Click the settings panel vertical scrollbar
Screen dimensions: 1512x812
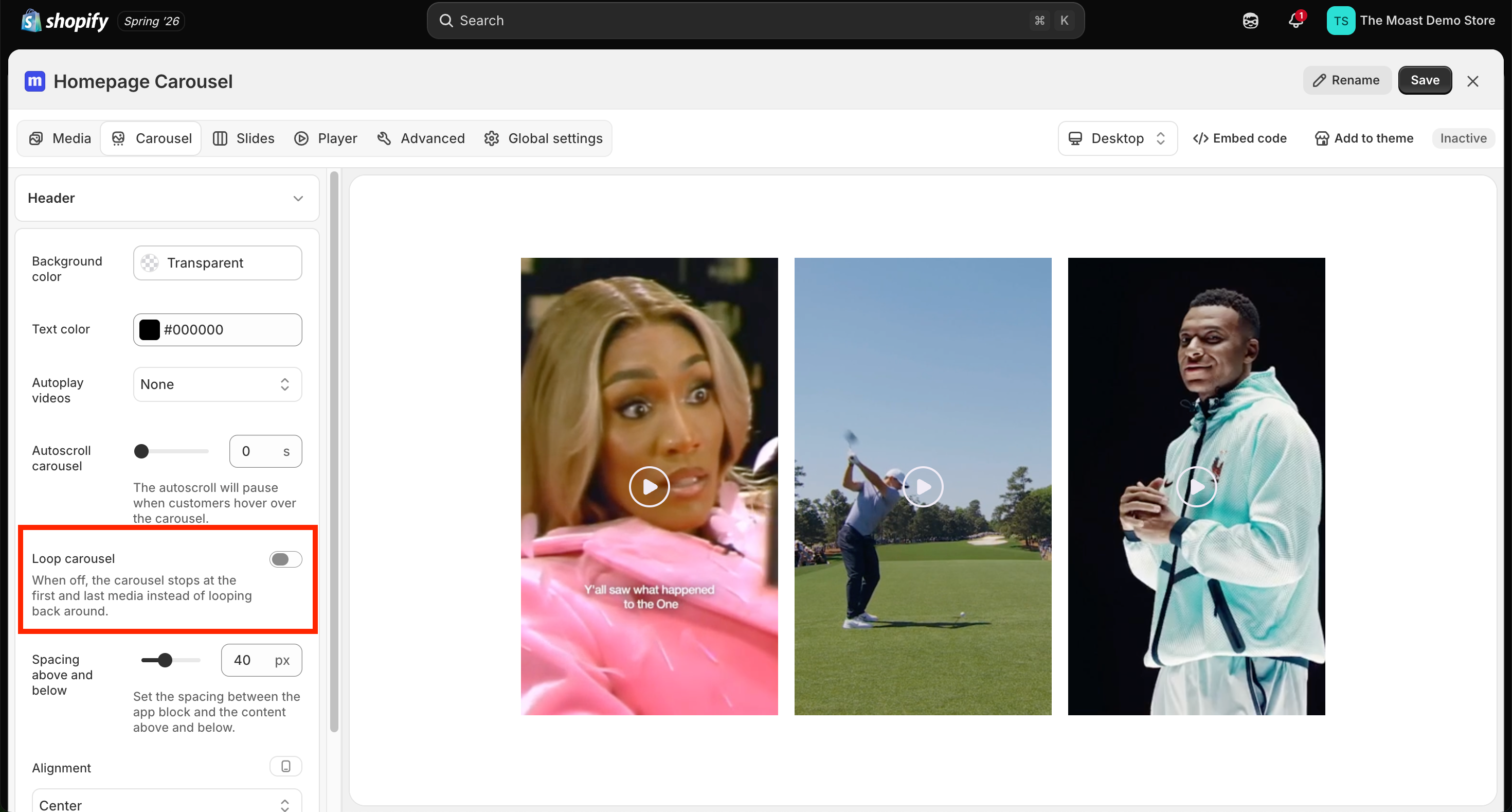pos(334,452)
